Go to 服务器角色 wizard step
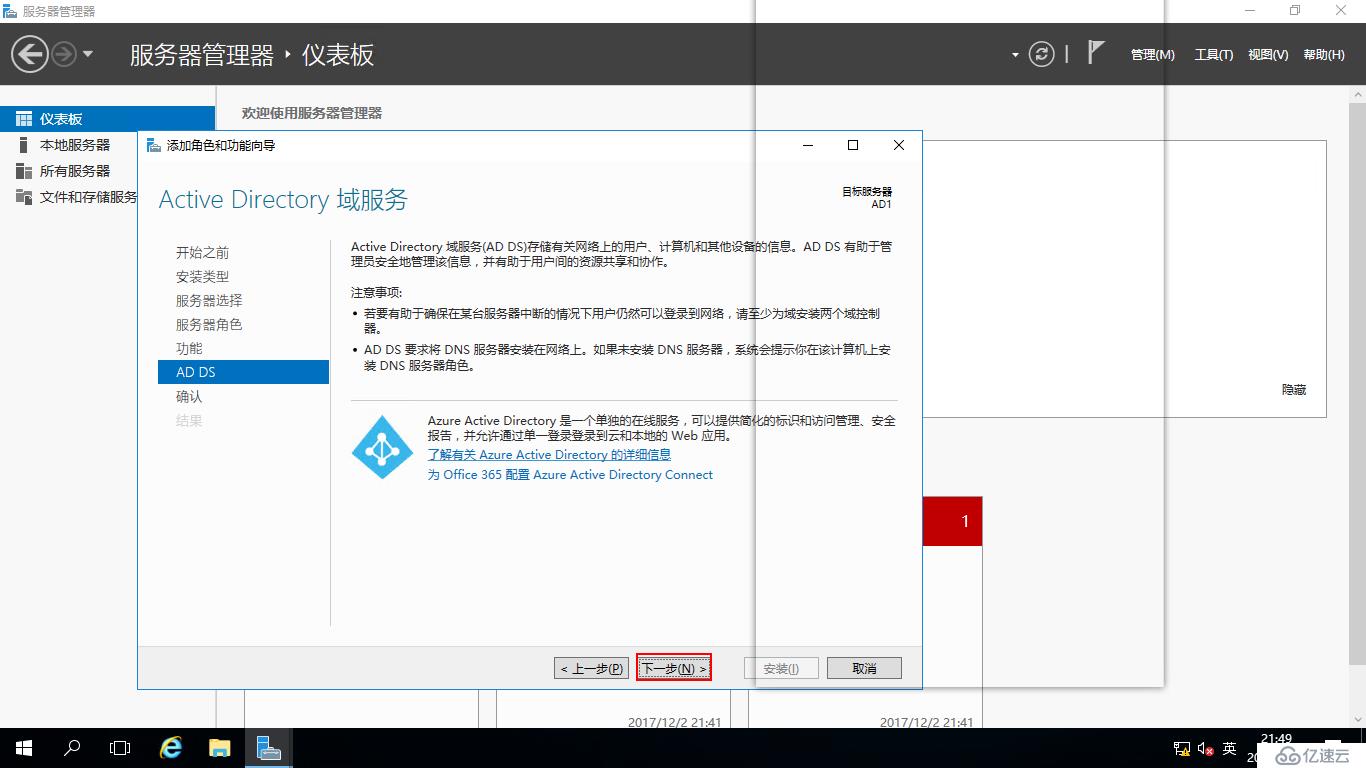The height and width of the screenshot is (768, 1366). pos(209,324)
